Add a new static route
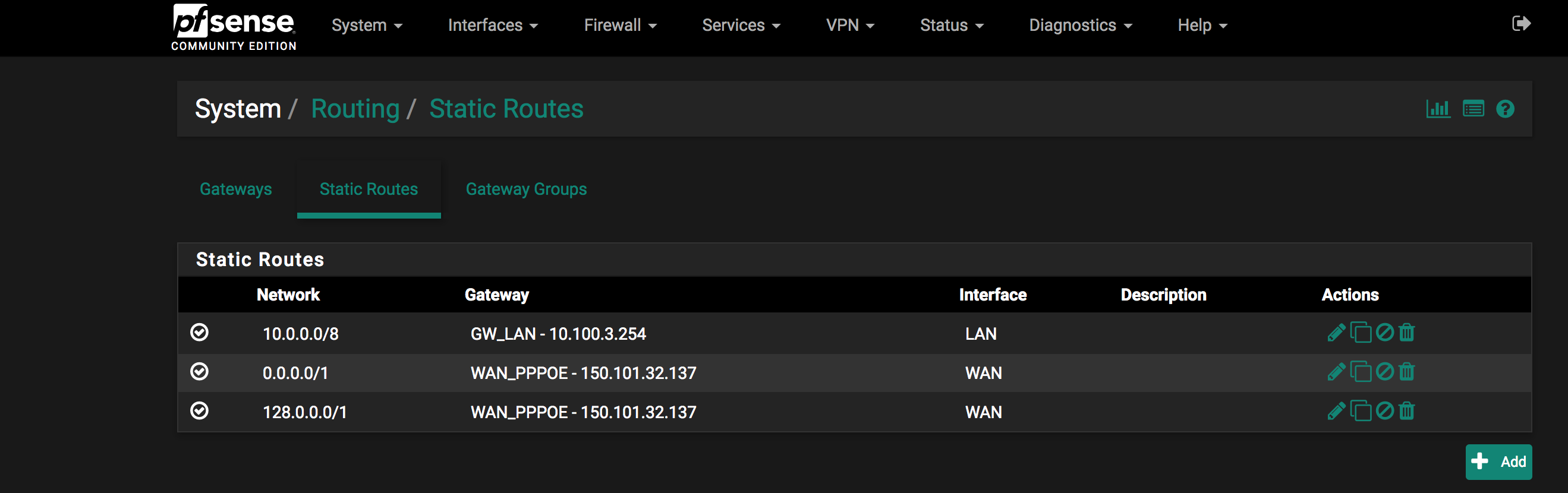 coord(1498,462)
